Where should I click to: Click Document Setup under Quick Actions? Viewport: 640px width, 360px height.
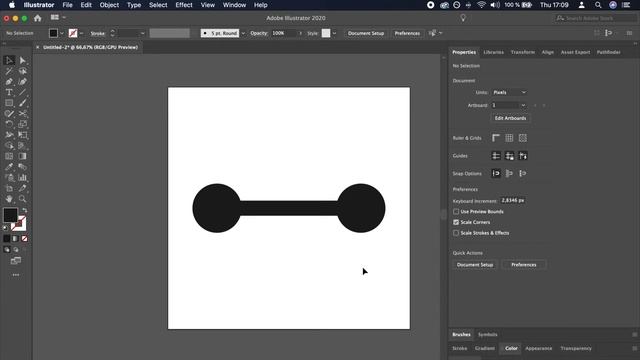click(x=475, y=264)
